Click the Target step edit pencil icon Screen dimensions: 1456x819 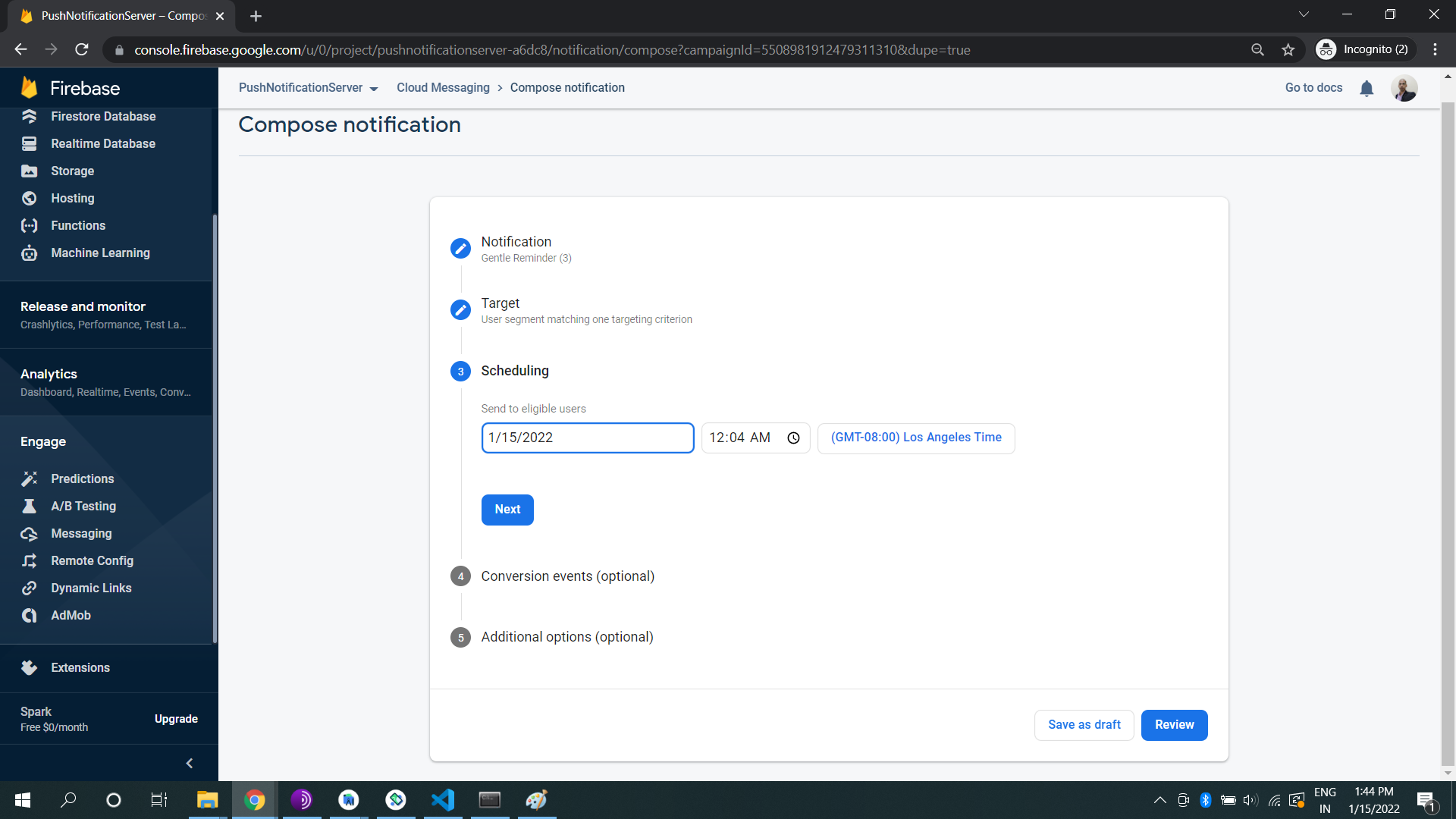(x=460, y=310)
